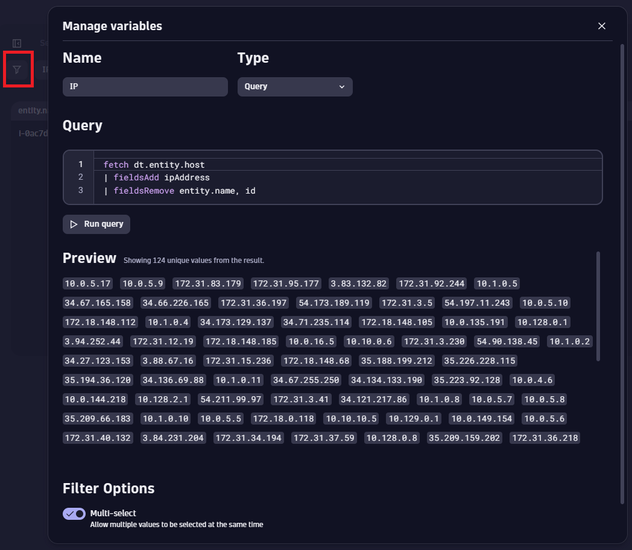Click the fieldsAdd ipAddress query line
The height and width of the screenshot is (550, 632).
pos(156,177)
